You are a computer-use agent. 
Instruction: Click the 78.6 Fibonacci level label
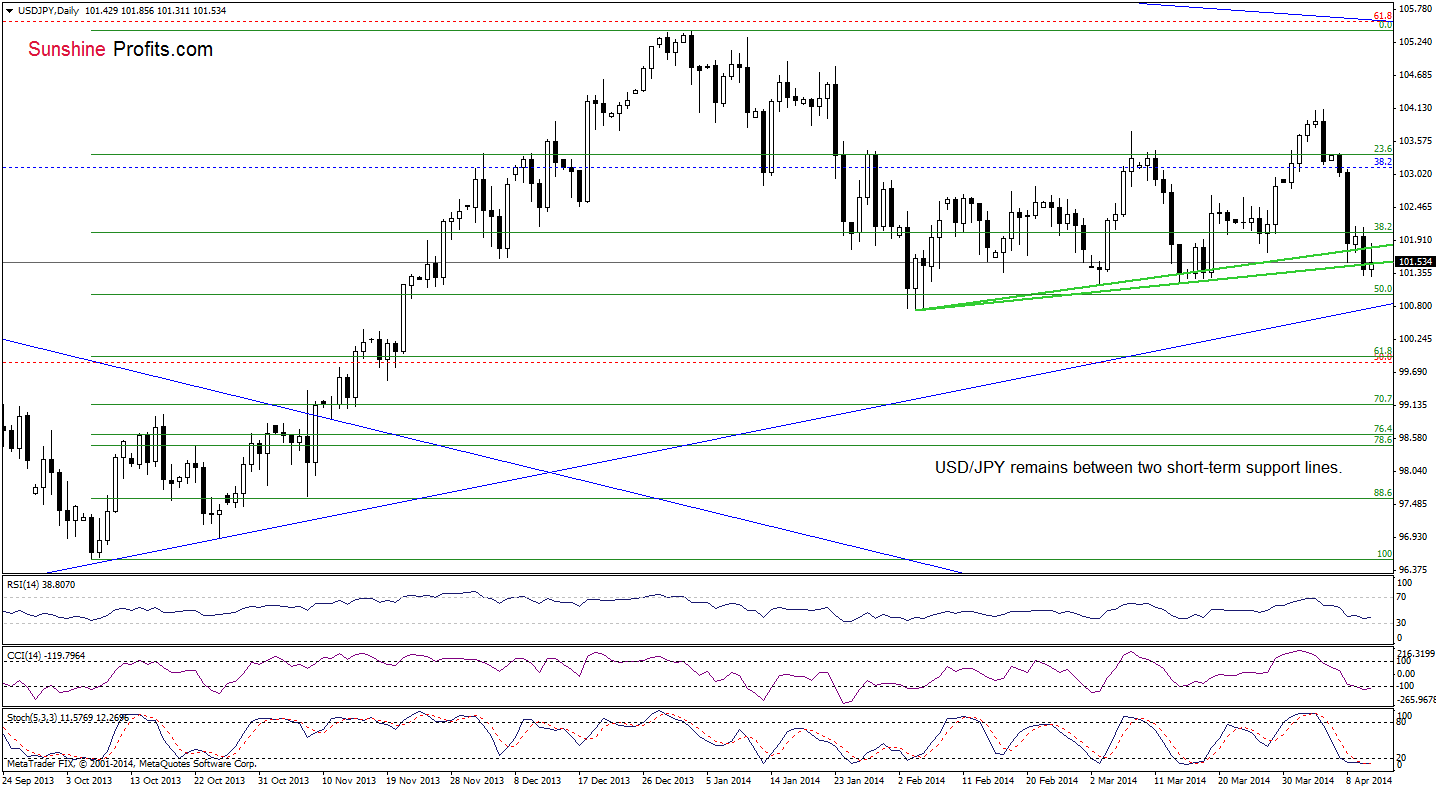coord(1383,440)
